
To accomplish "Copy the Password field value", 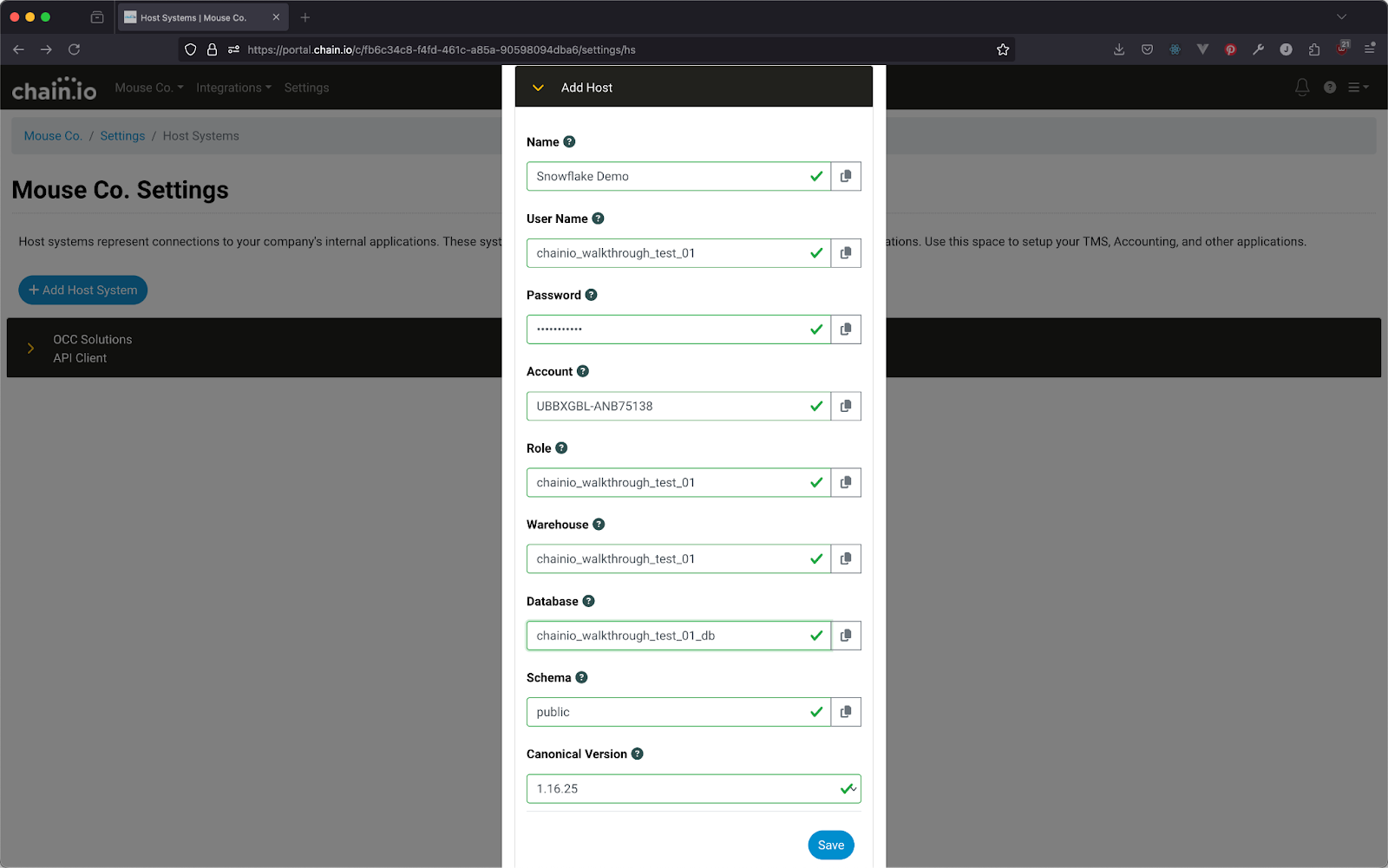I will click(846, 330).
